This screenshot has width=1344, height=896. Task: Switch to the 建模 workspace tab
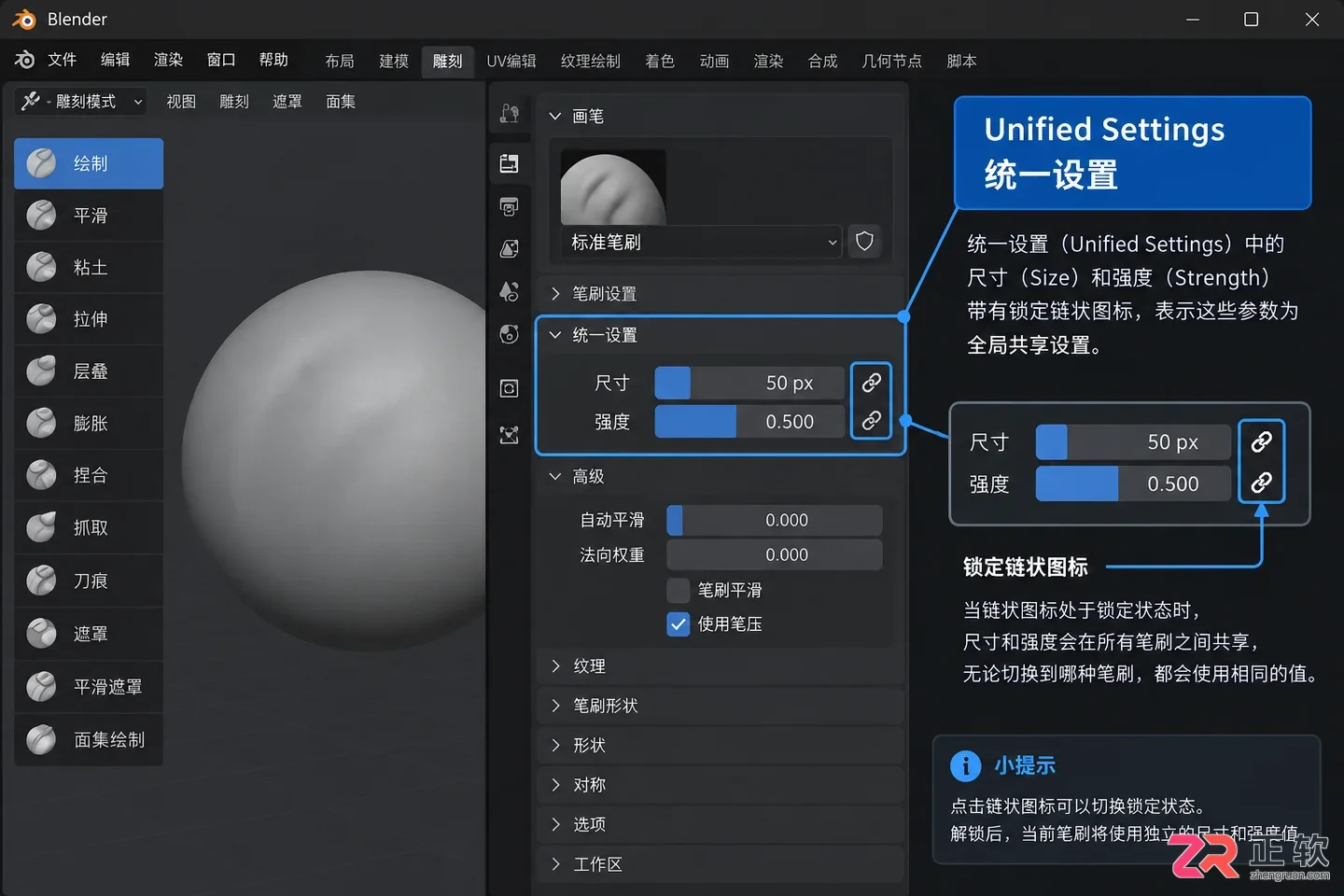(x=394, y=61)
